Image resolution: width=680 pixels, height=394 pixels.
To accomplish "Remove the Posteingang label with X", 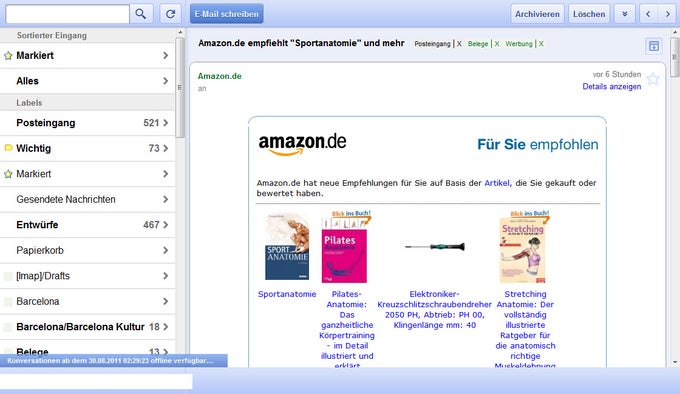I will (x=459, y=44).
